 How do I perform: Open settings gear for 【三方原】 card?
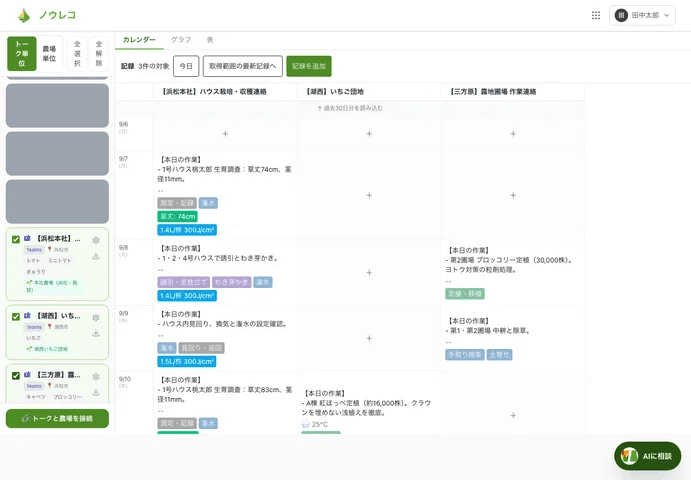point(96,377)
